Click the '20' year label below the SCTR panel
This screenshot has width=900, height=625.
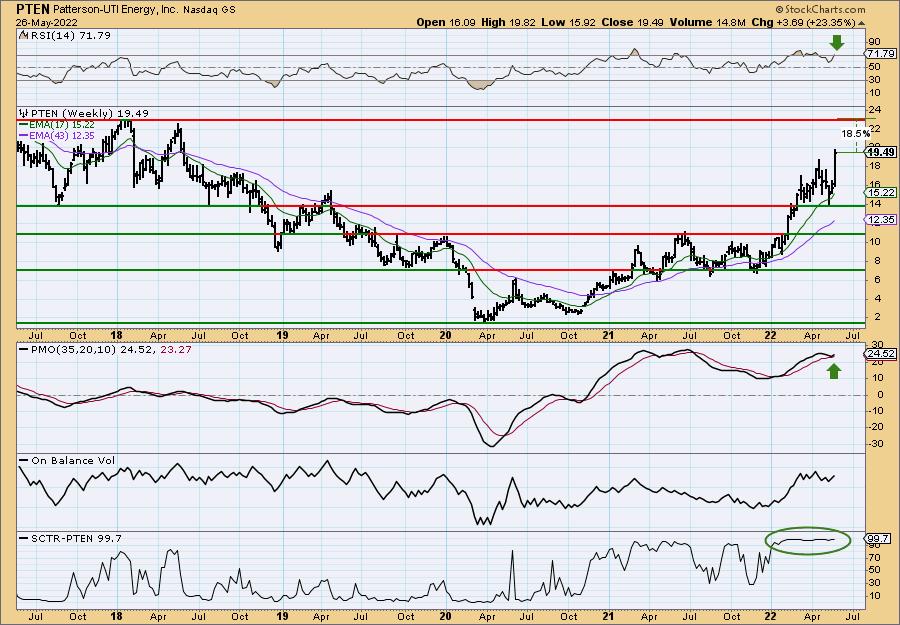point(446,616)
